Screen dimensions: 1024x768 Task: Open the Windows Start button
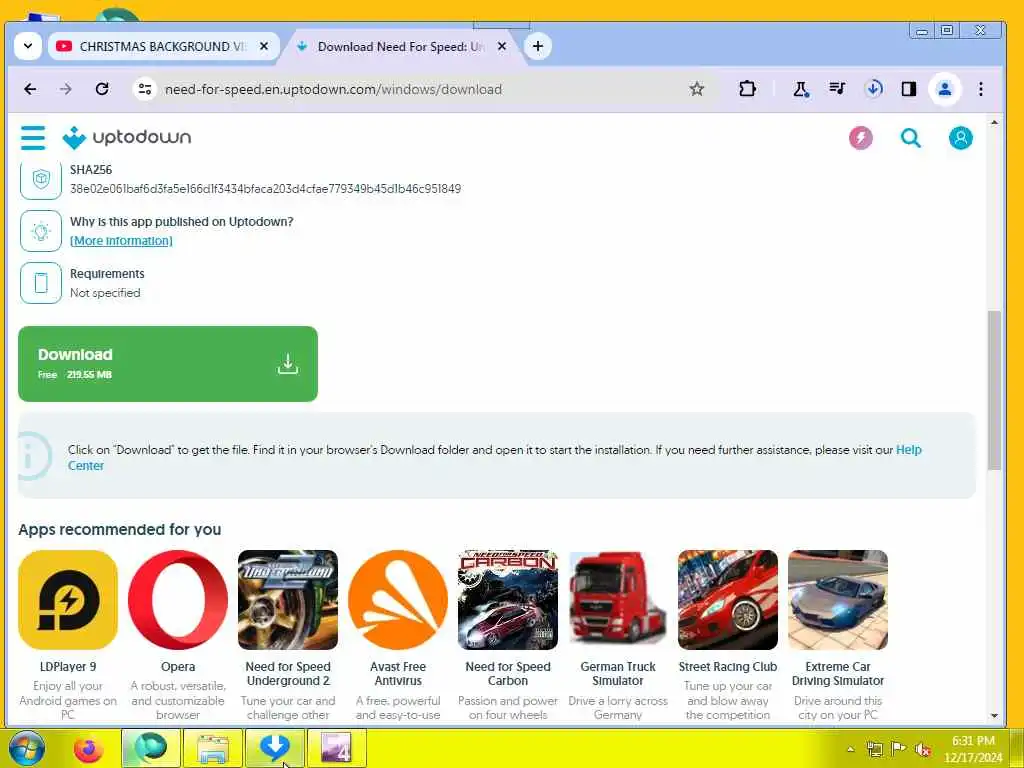(x=26, y=748)
